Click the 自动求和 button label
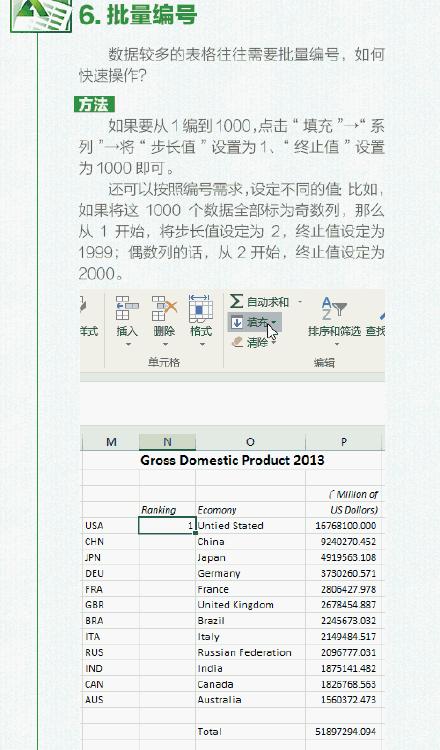This screenshot has width=440, height=750. pos(268,302)
